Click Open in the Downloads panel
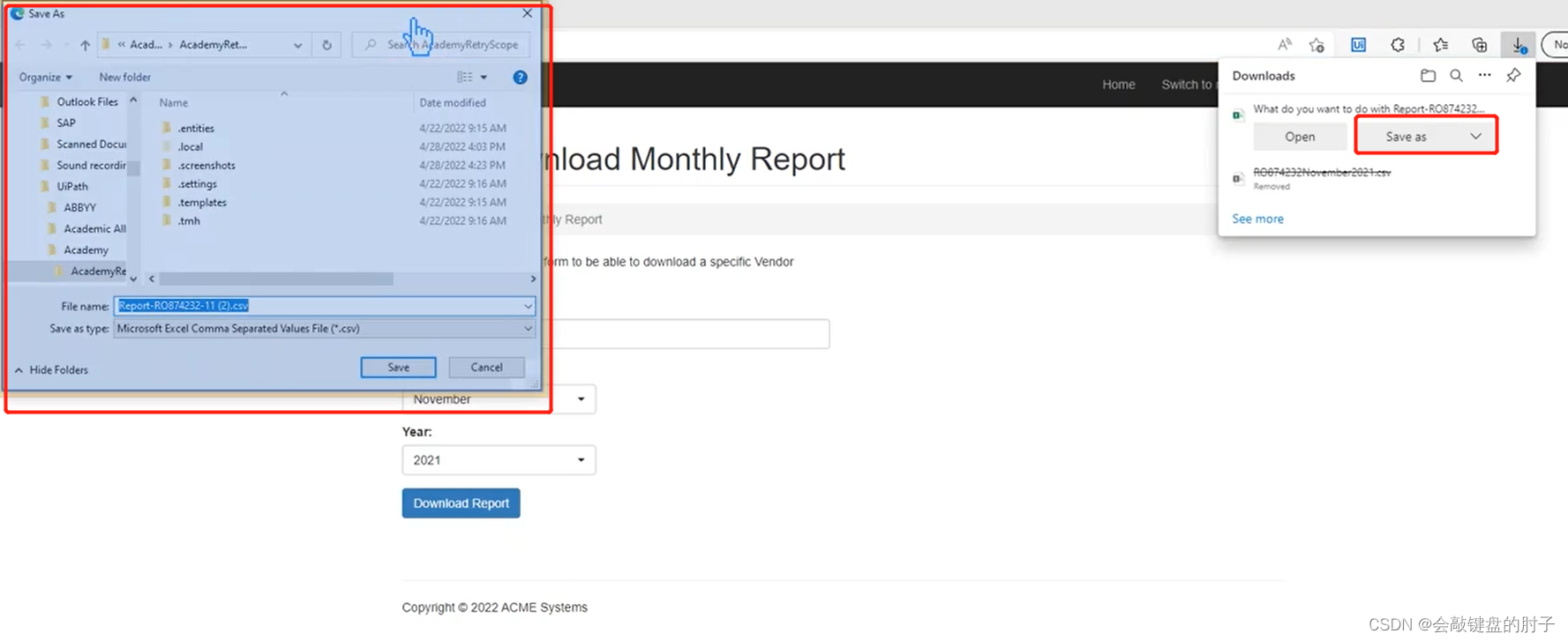This screenshot has height=641, width=1568. [x=1300, y=137]
